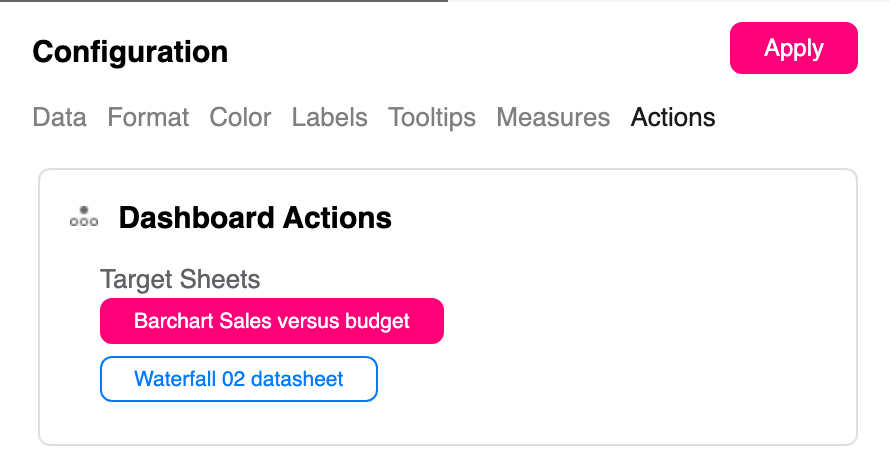Click the Target Sheets label

[x=180, y=280]
